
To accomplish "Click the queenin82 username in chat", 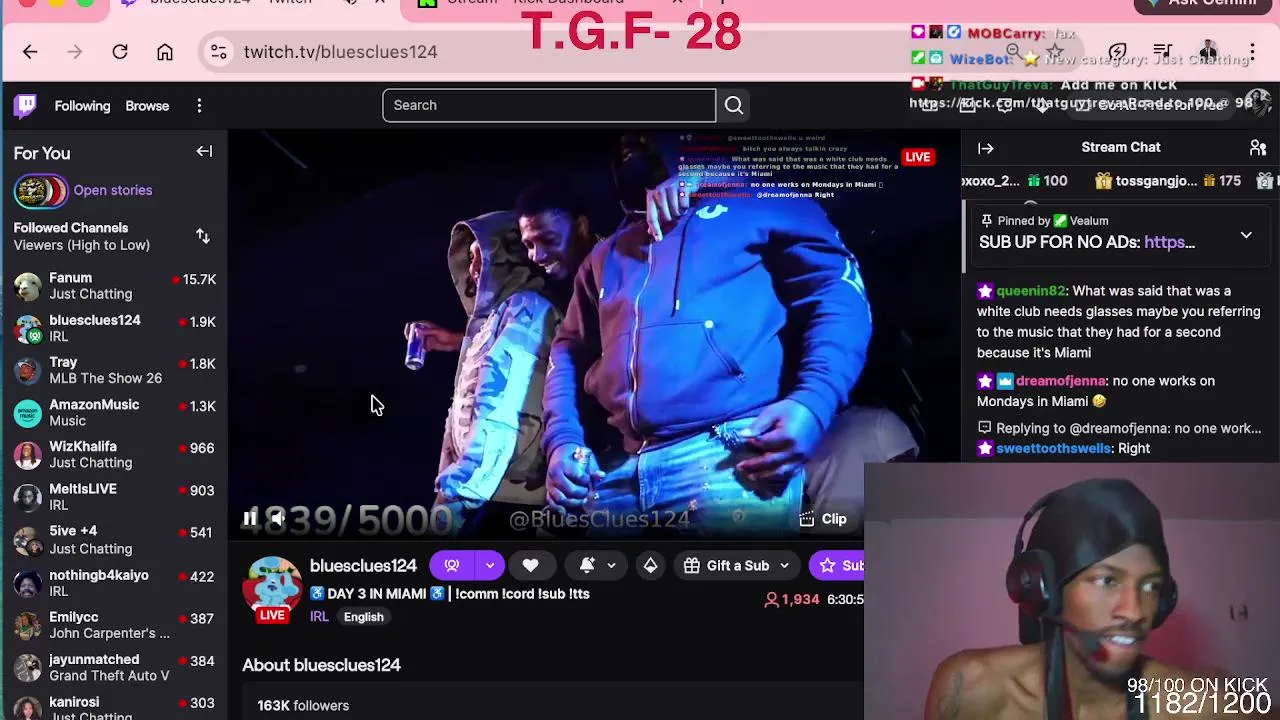I will [1030, 291].
